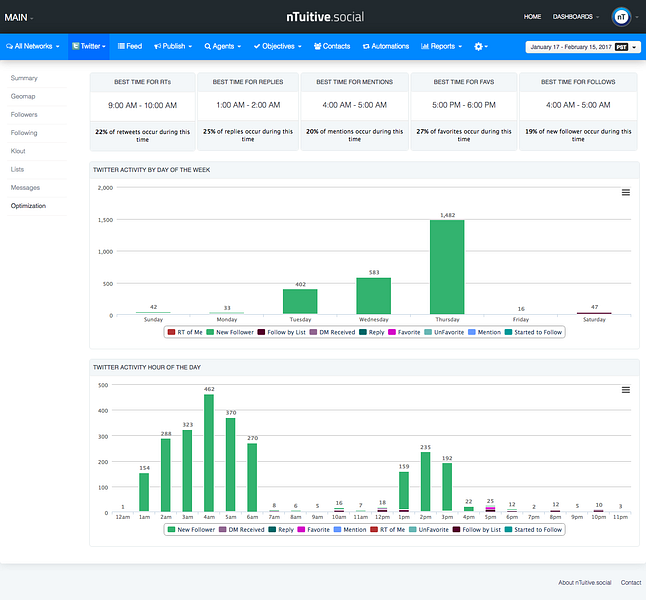Open the hour-of-day chart hamburger menu
The height and width of the screenshot is (600, 646).
[x=626, y=390]
